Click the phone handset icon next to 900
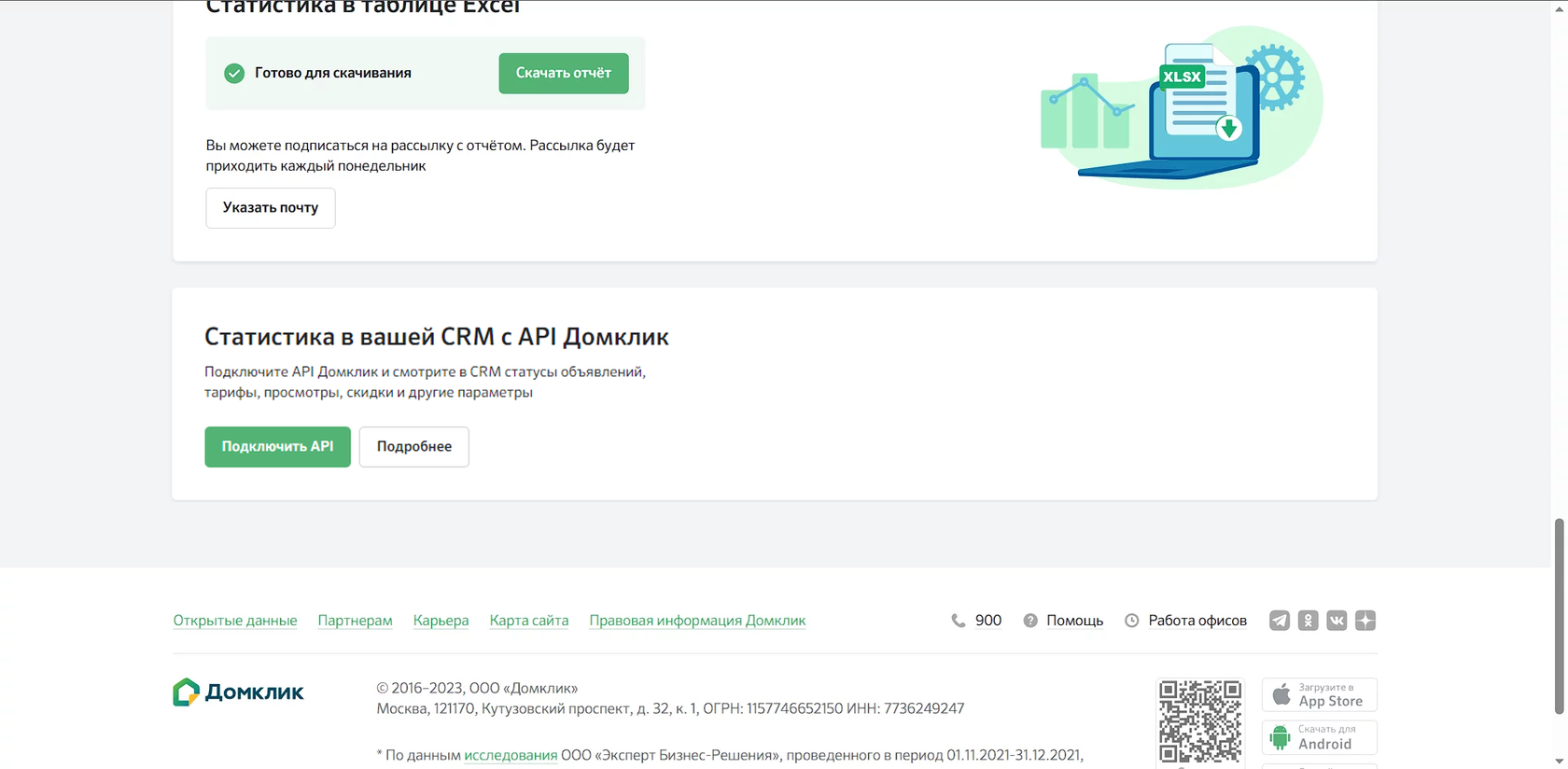Screen dimensions: 1568x769 [958, 621]
